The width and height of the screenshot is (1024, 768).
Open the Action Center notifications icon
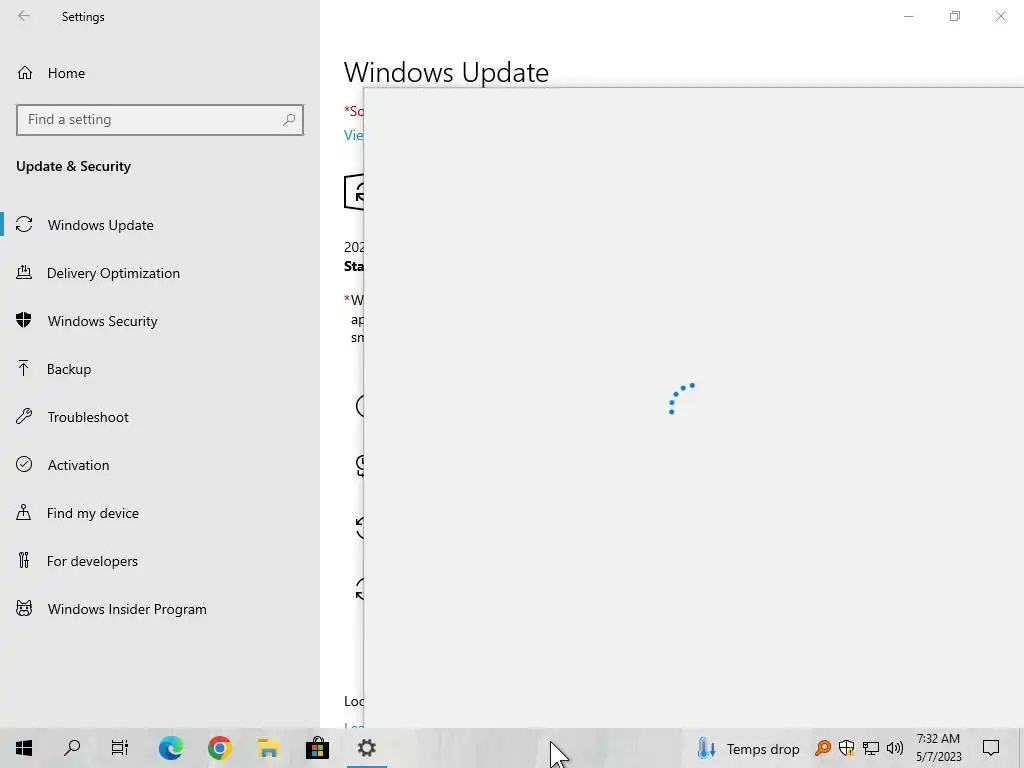(x=991, y=748)
